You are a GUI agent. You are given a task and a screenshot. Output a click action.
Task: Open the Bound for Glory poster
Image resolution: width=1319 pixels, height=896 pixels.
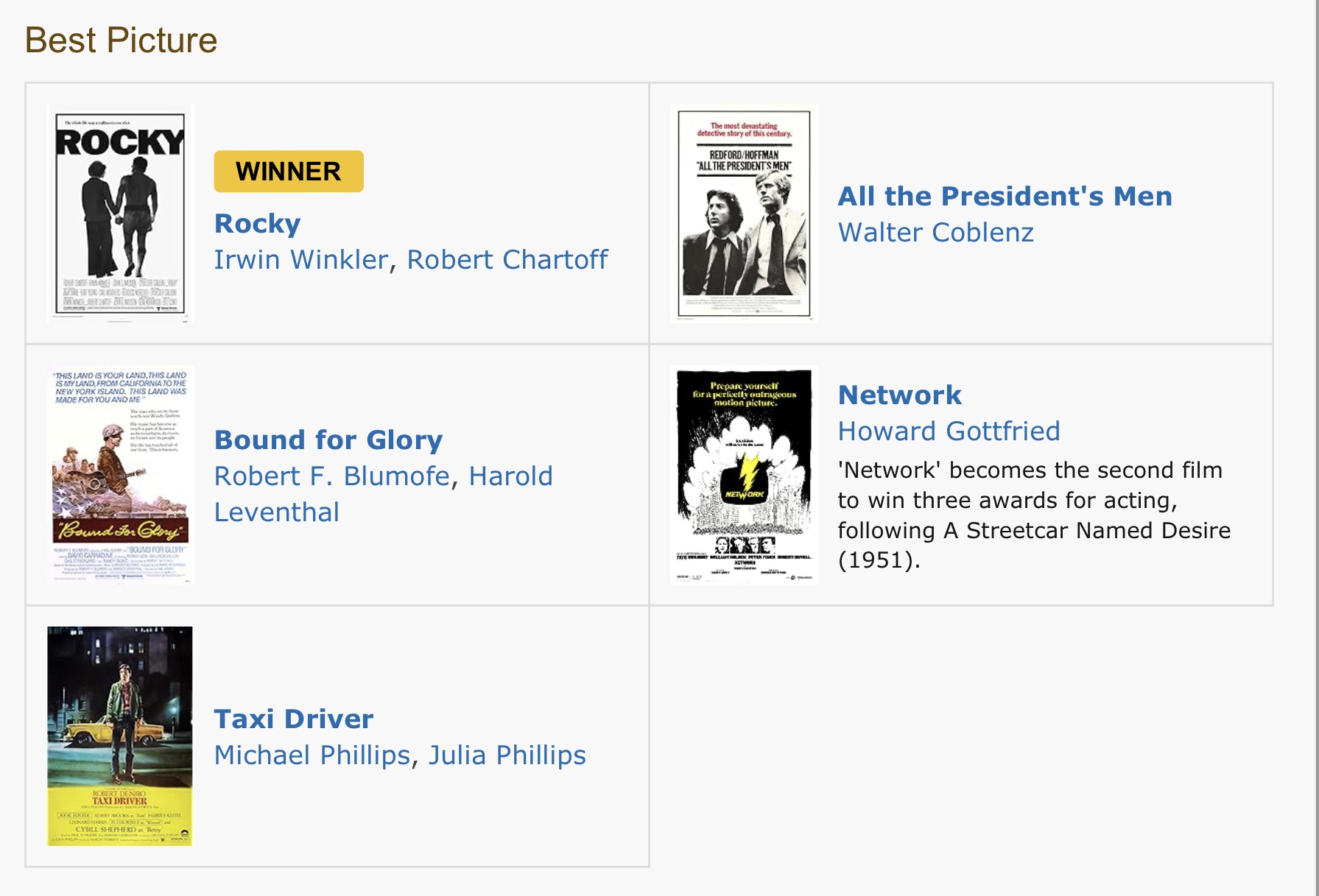[120, 474]
